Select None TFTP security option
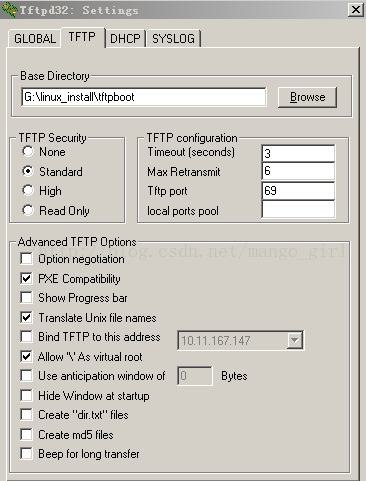Screen dimensions: 366x481 pos(28,152)
